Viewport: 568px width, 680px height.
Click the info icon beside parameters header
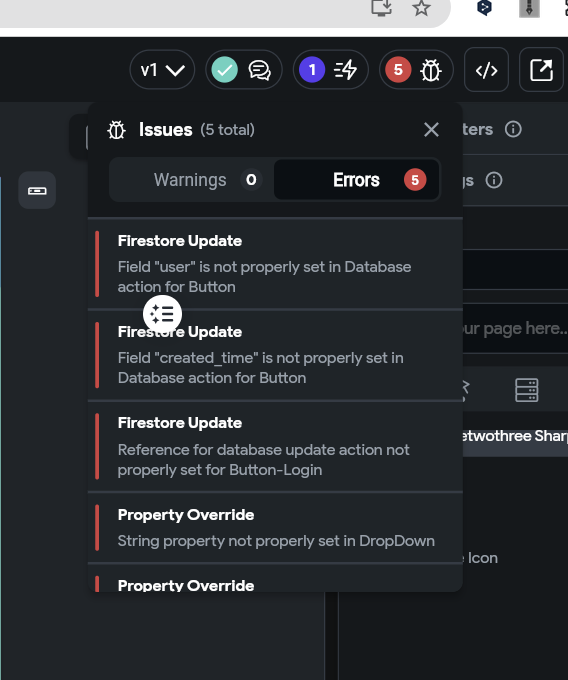pos(513,129)
